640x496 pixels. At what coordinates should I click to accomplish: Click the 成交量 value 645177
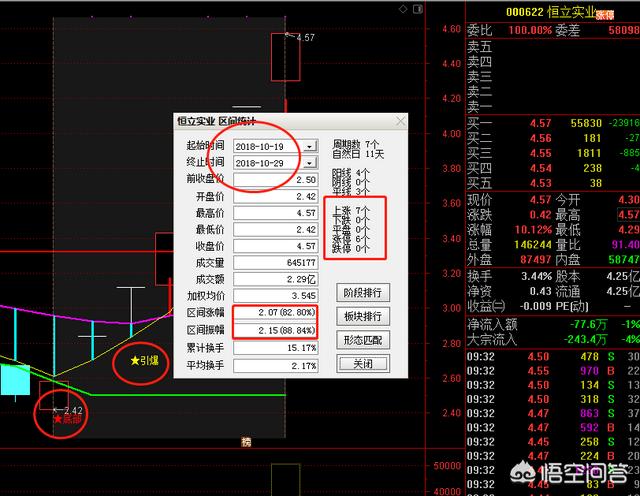[276, 262]
